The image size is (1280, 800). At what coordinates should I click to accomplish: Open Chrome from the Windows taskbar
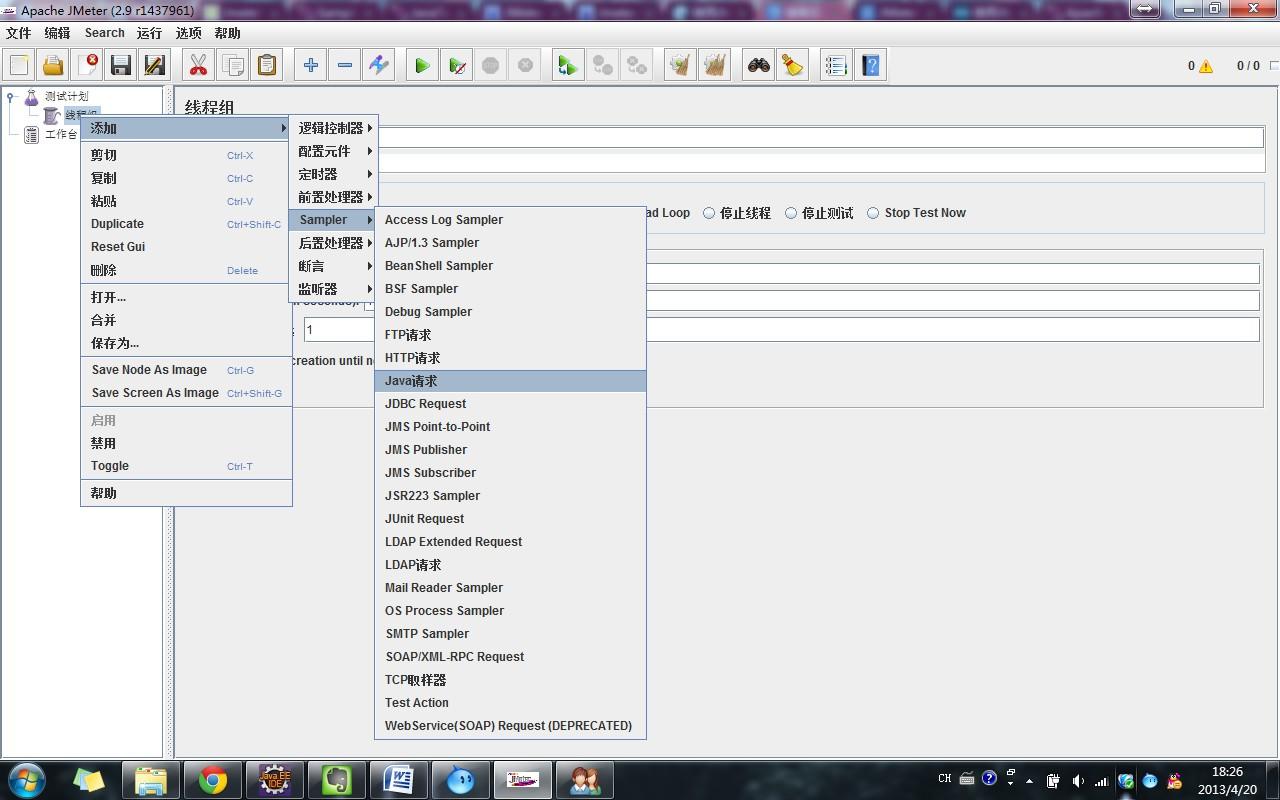[x=212, y=780]
